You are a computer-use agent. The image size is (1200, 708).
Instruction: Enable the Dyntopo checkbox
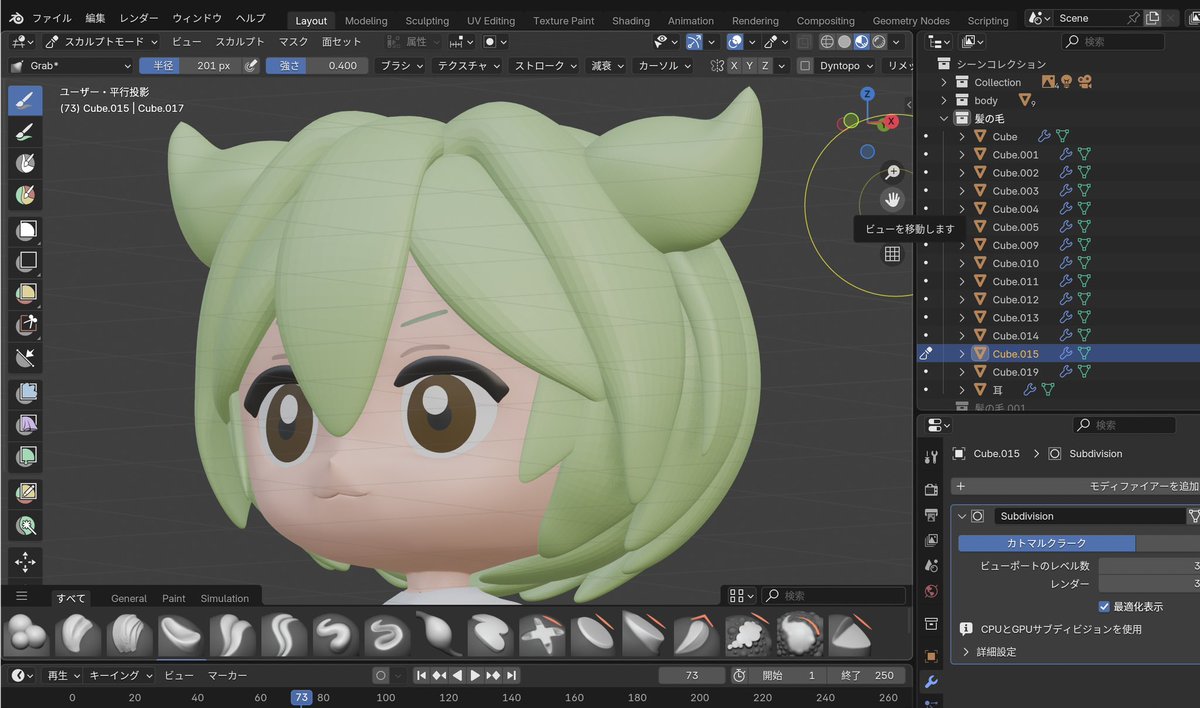(x=805, y=65)
